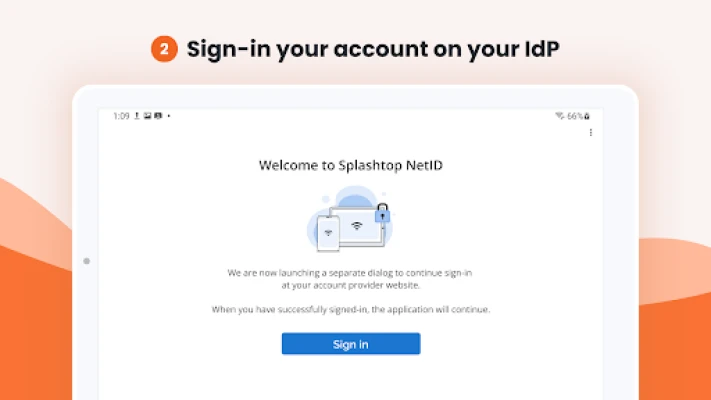Tap the 1:09 clock in status bar
Screen dimensions: 711x400
(121, 116)
